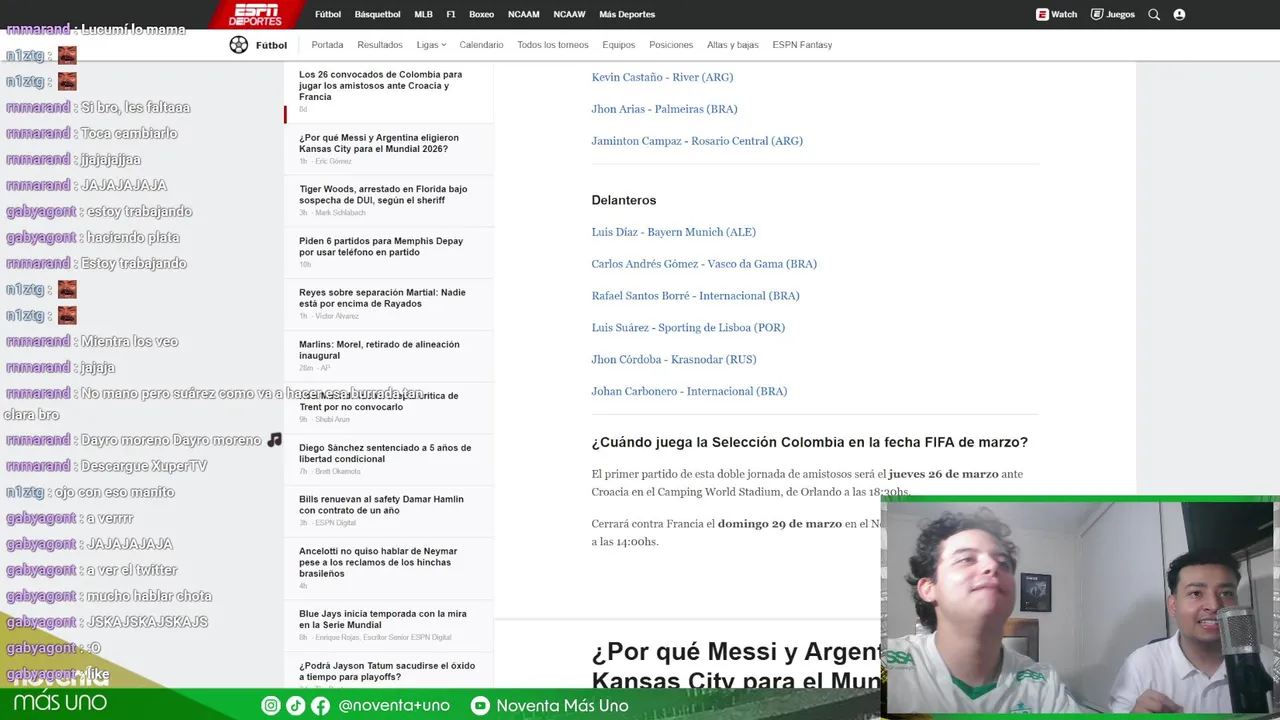The image size is (1280, 720).
Task: Open the Básquetbol top menu item
Action: point(377,15)
